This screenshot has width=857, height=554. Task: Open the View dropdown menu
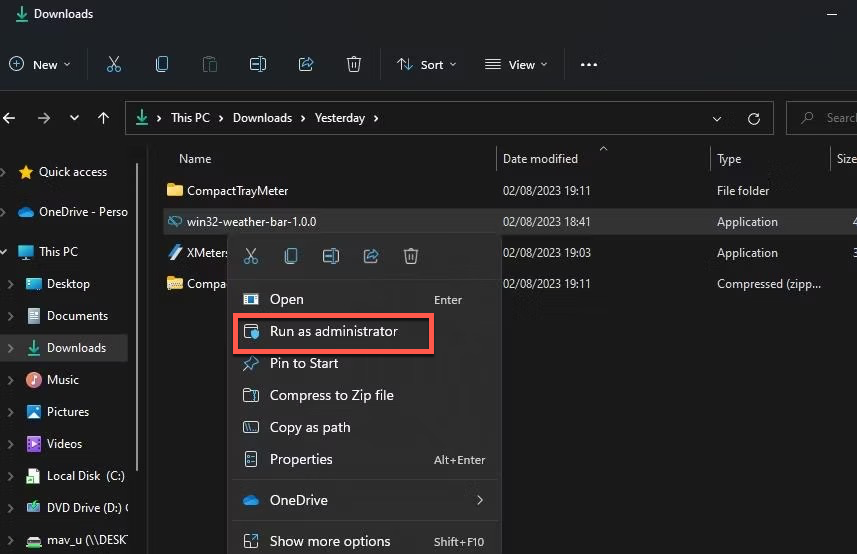(516, 64)
